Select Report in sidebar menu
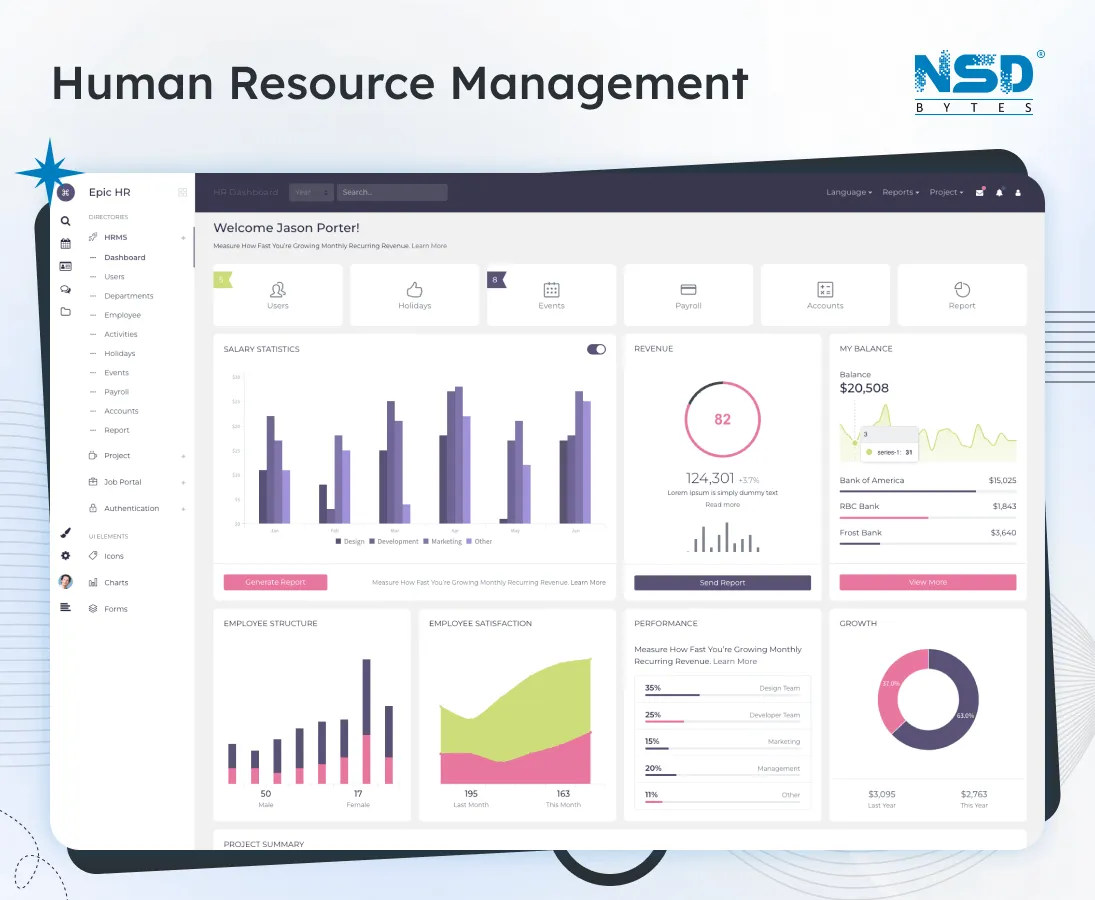 (x=117, y=430)
